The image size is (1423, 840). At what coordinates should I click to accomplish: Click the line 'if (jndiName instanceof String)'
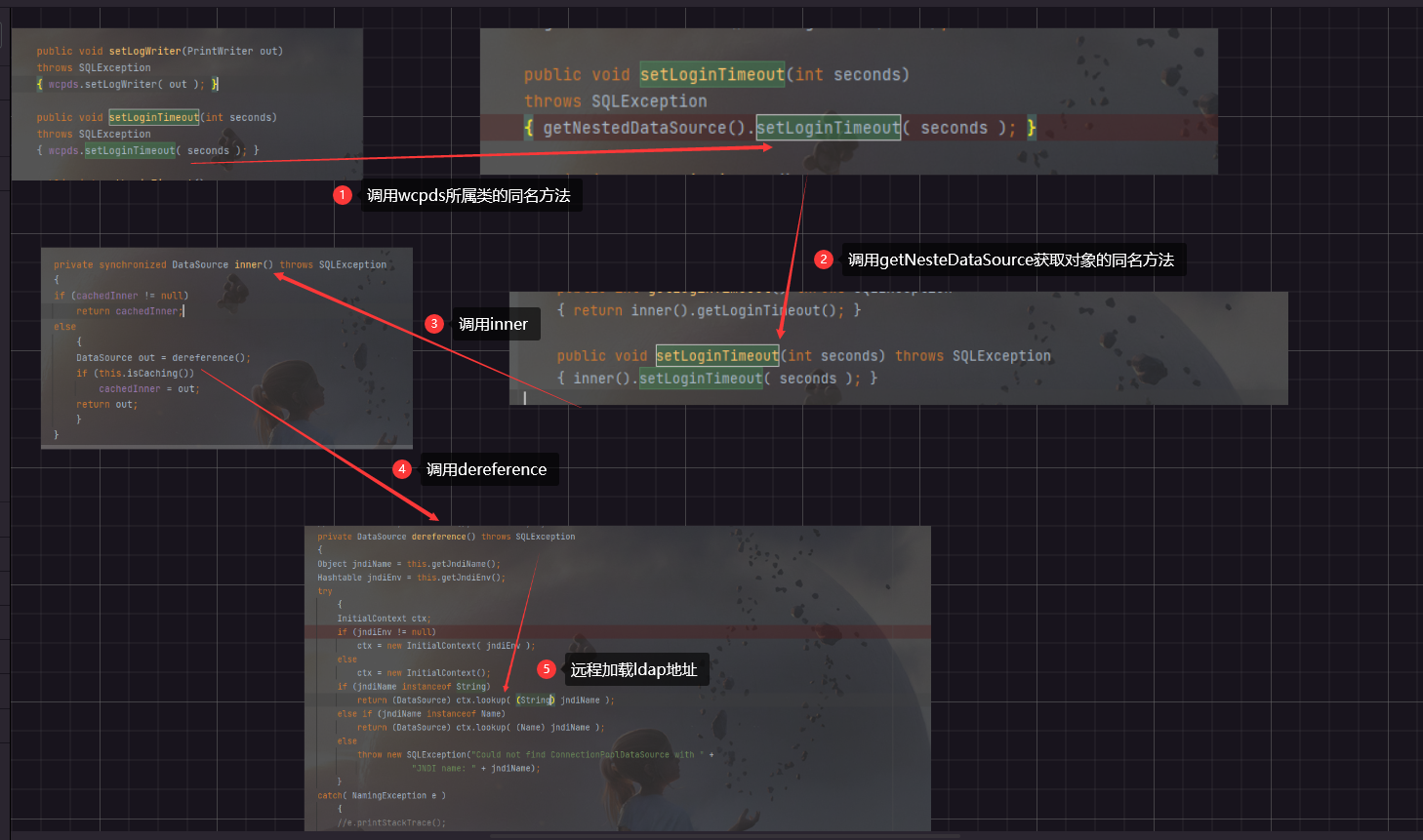pos(414,687)
